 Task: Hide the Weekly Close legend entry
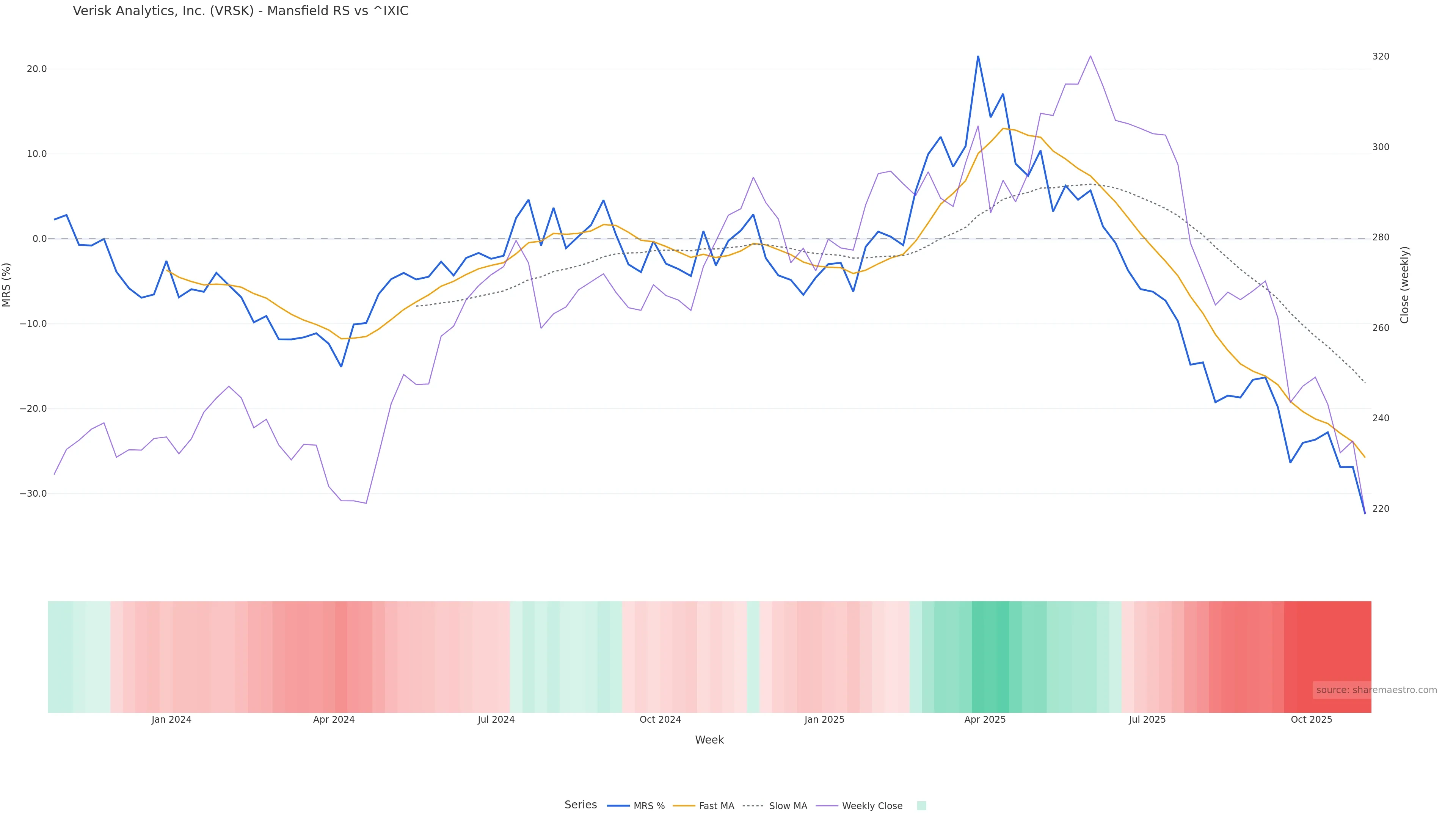[x=872, y=806]
